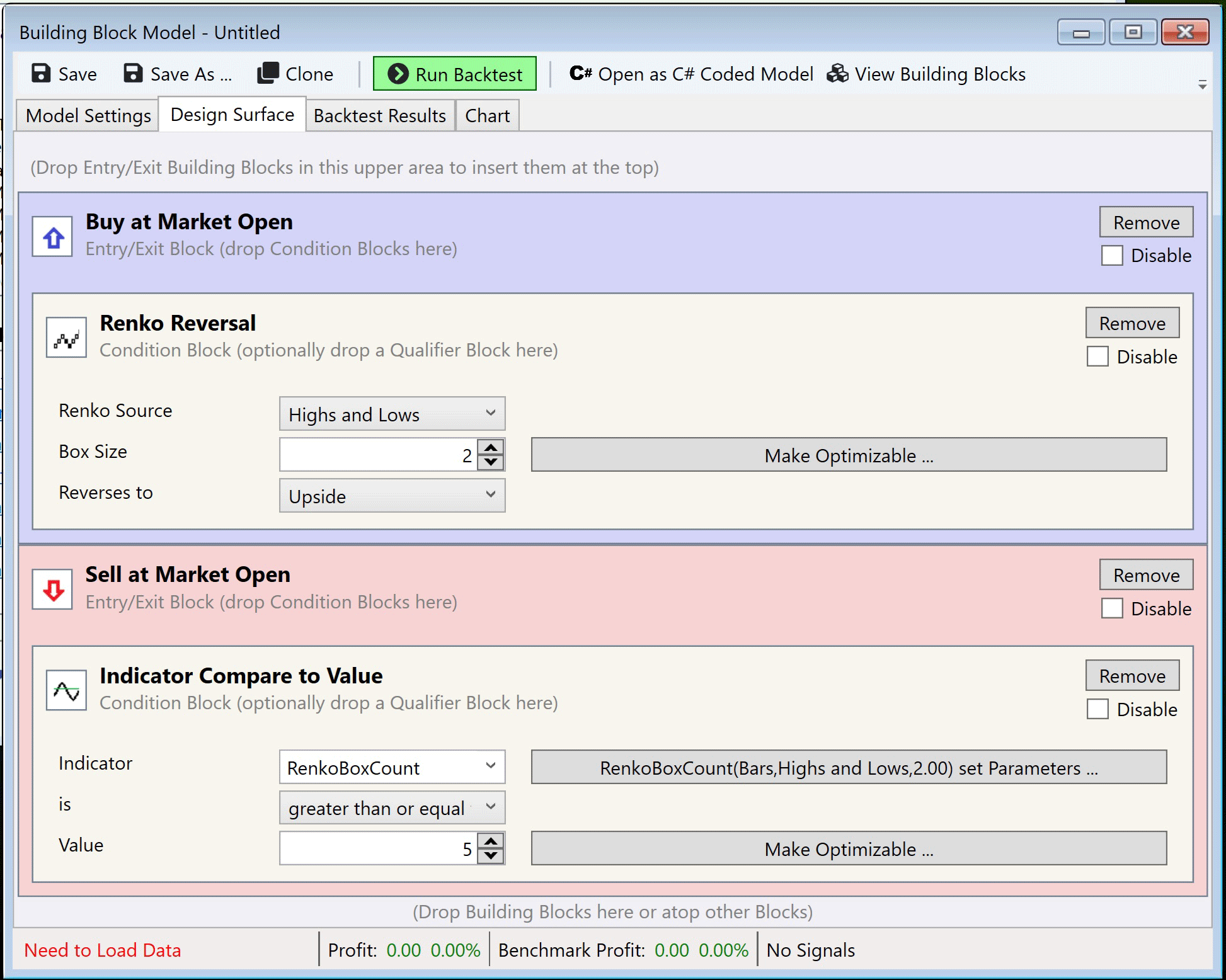
Task: Select the Design Surface tab
Action: click(232, 115)
